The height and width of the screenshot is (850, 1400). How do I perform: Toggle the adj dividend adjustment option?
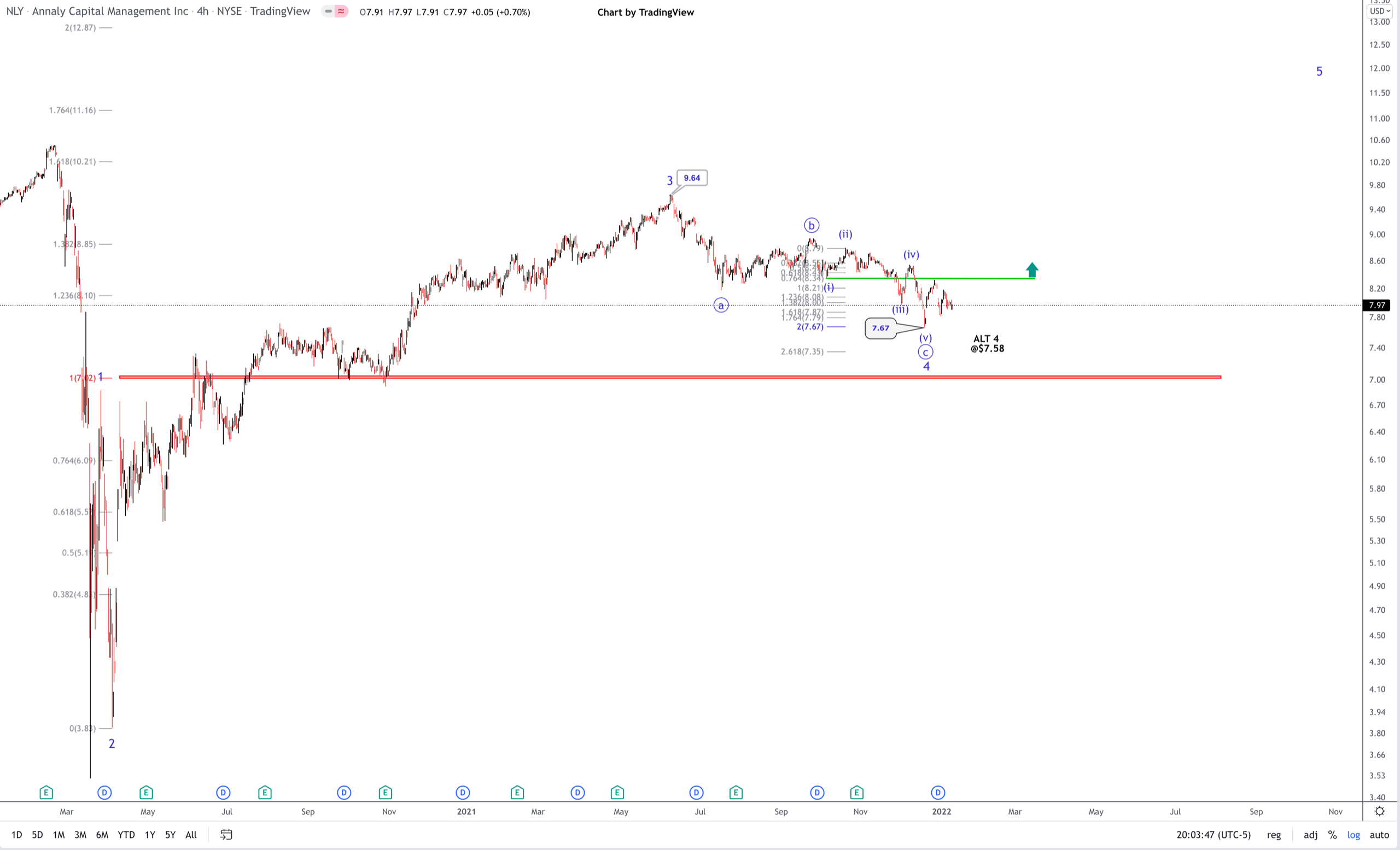click(1311, 834)
